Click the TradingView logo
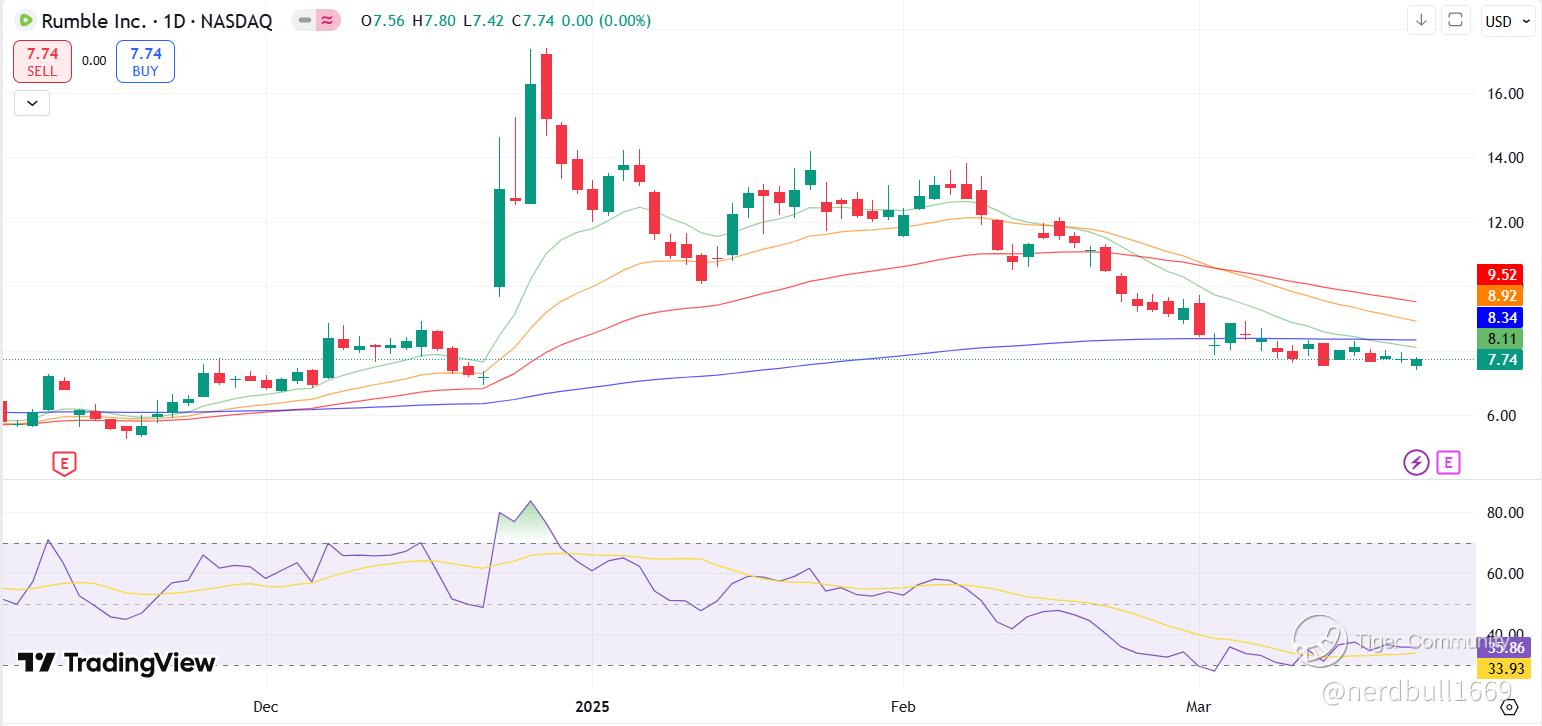 (x=117, y=662)
